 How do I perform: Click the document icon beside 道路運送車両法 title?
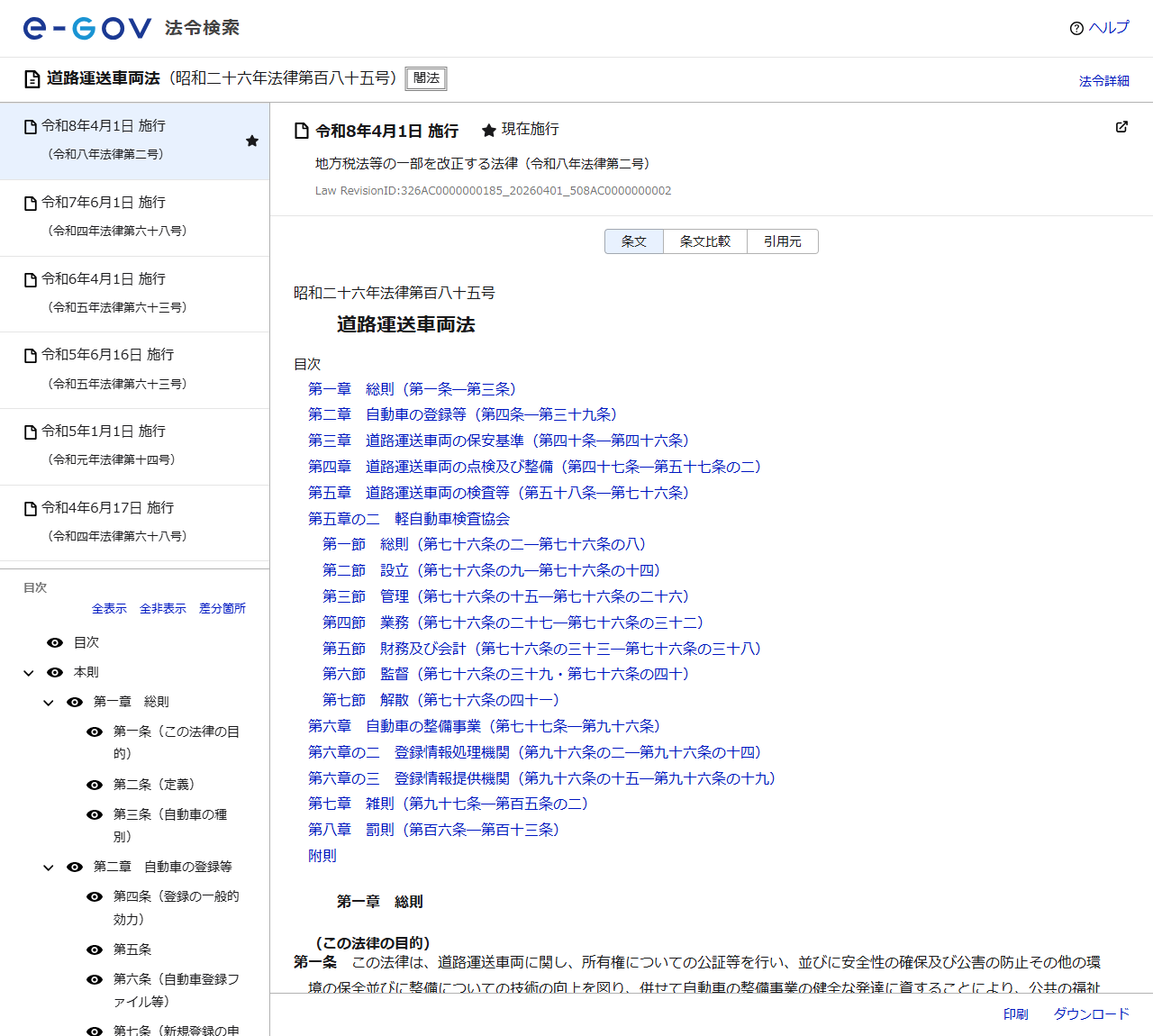click(32, 79)
